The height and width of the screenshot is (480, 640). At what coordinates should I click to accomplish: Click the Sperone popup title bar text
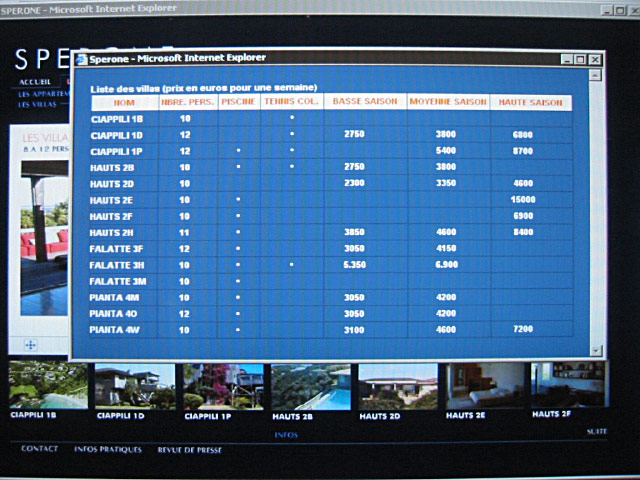pos(178,58)
